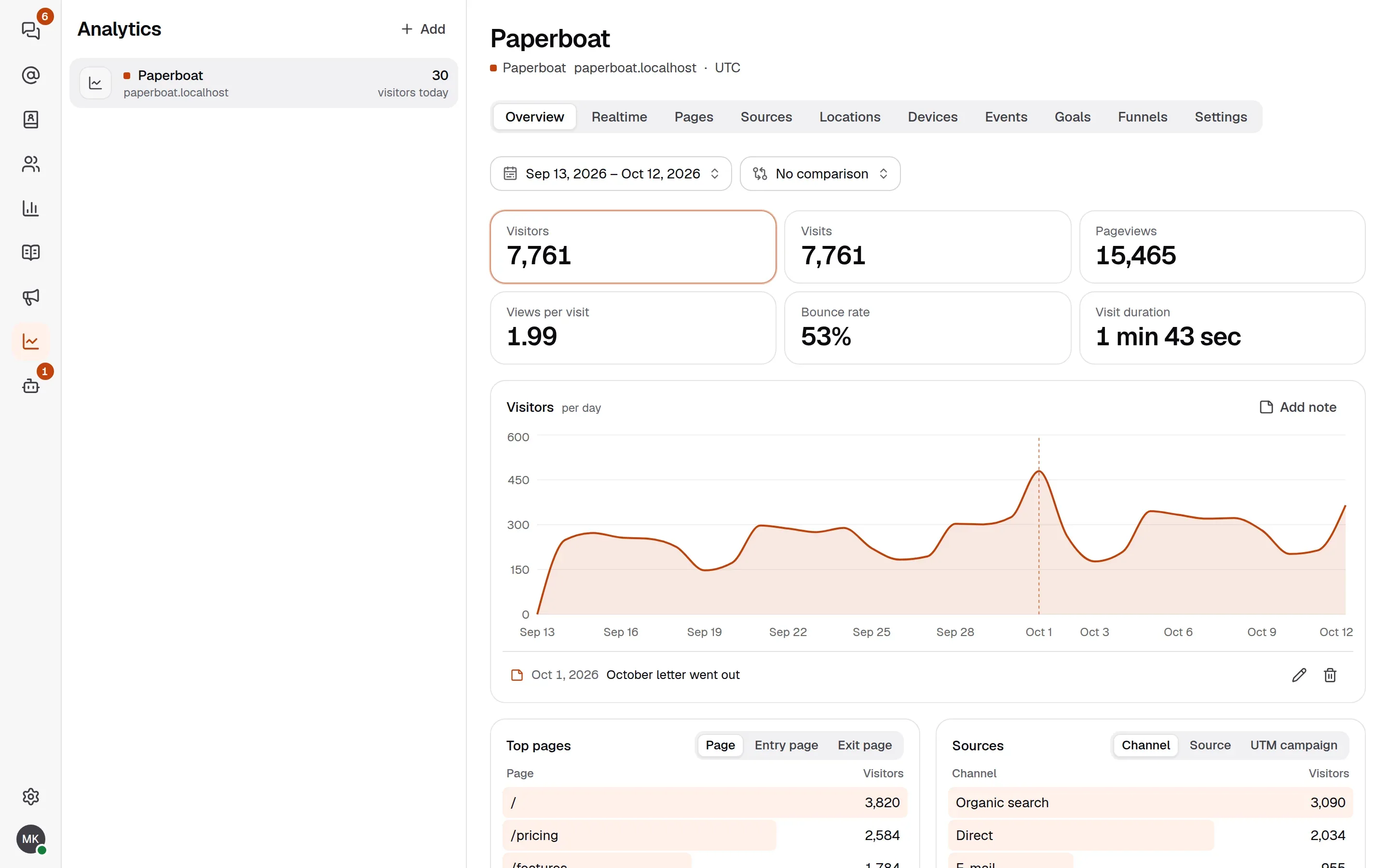Open the contacts address book icon
Viewport: 1389px width, 868px height.
point(30,120)
